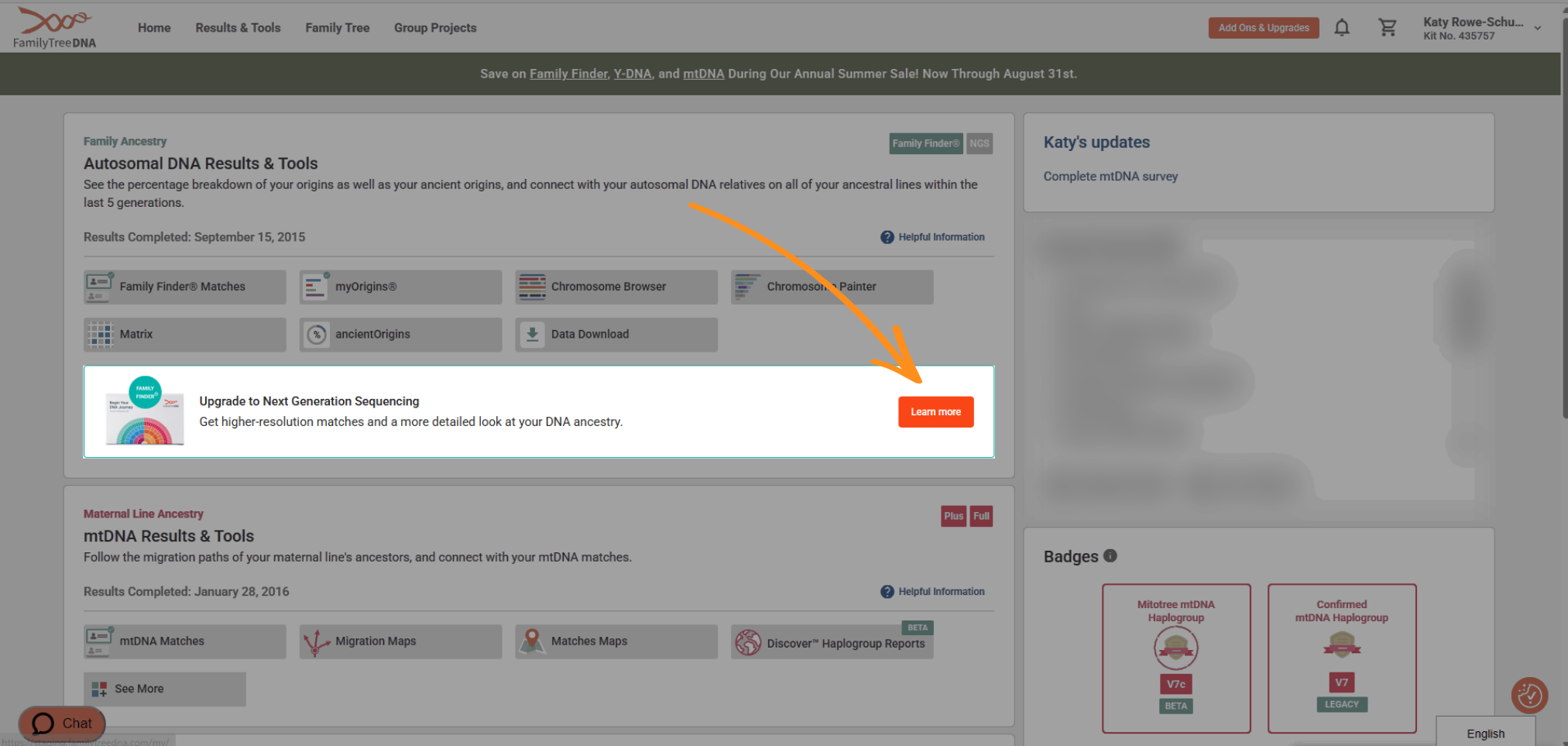
Task: Go to the Home menu item
Action: 154,28
